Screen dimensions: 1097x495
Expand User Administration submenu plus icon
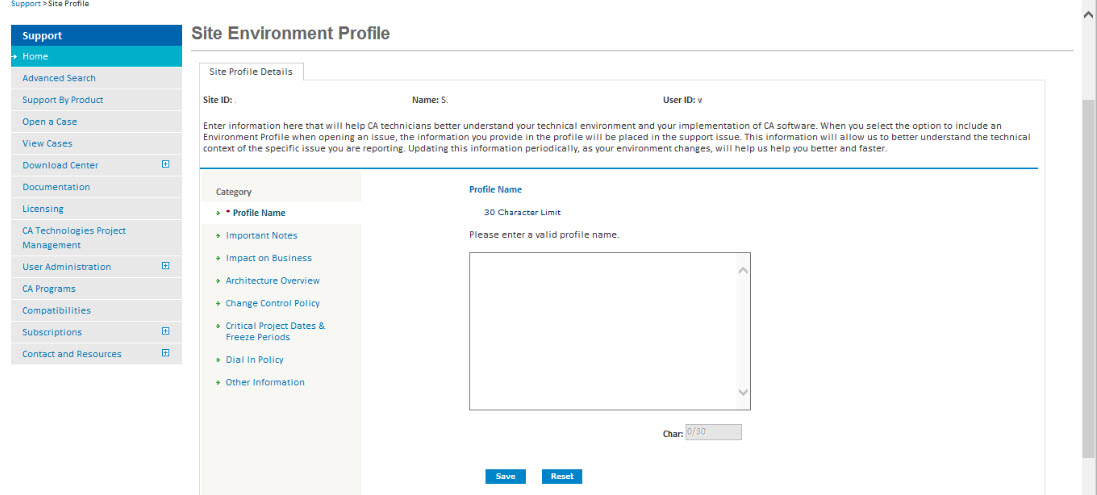pos(166,266)
